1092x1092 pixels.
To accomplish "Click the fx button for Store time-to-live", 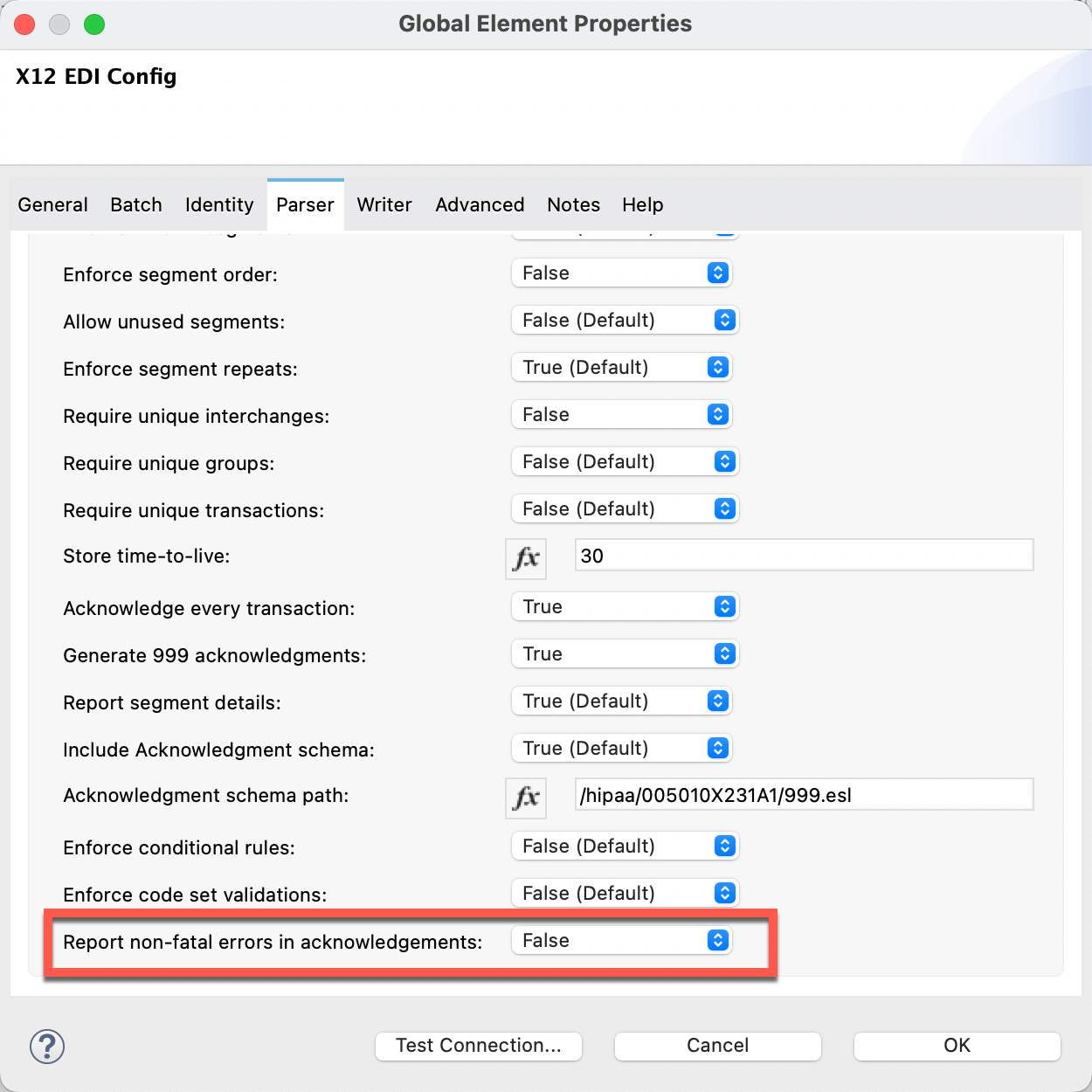I will tap(526, 558).
